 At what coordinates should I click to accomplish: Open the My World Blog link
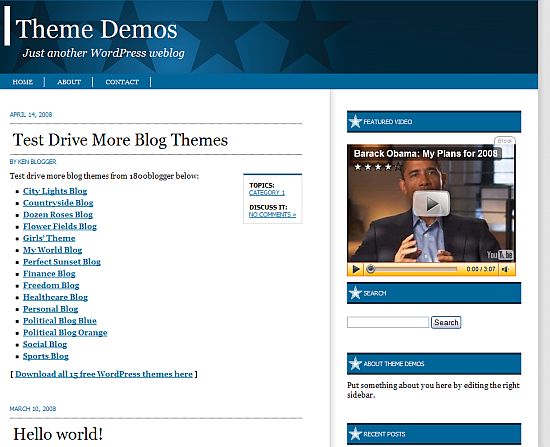53,250
